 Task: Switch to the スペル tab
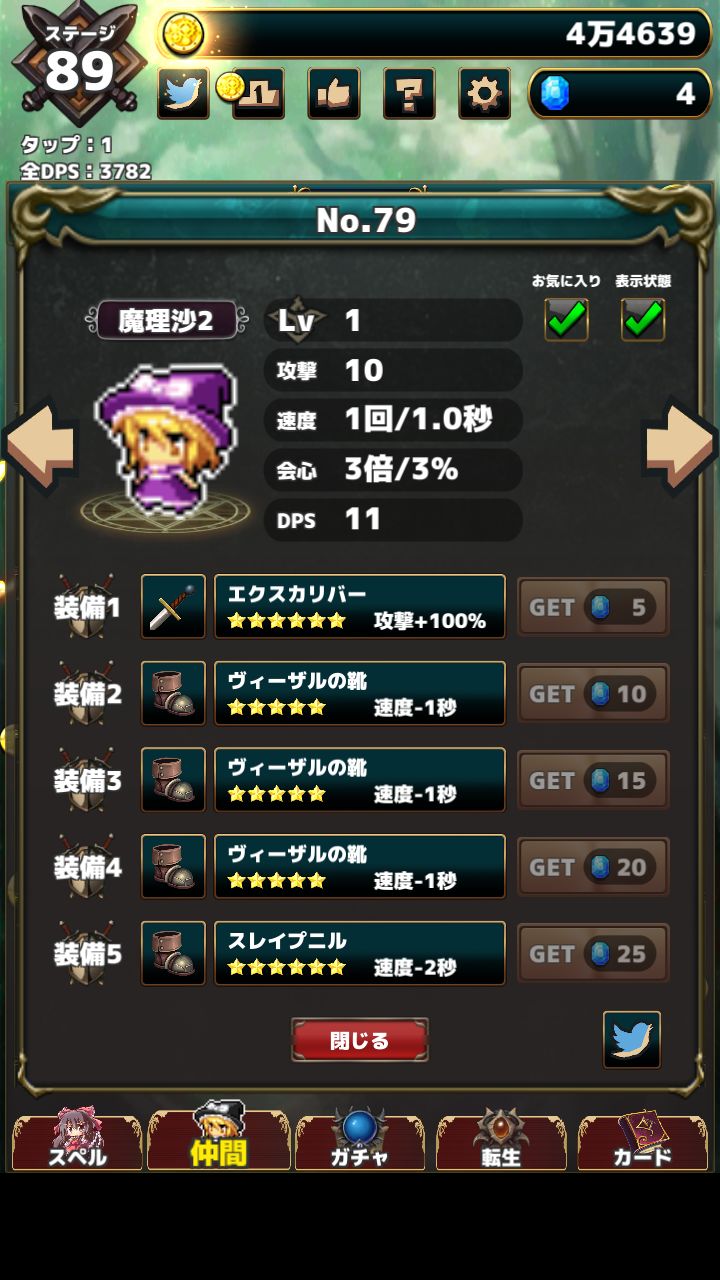click(77, 1141)
